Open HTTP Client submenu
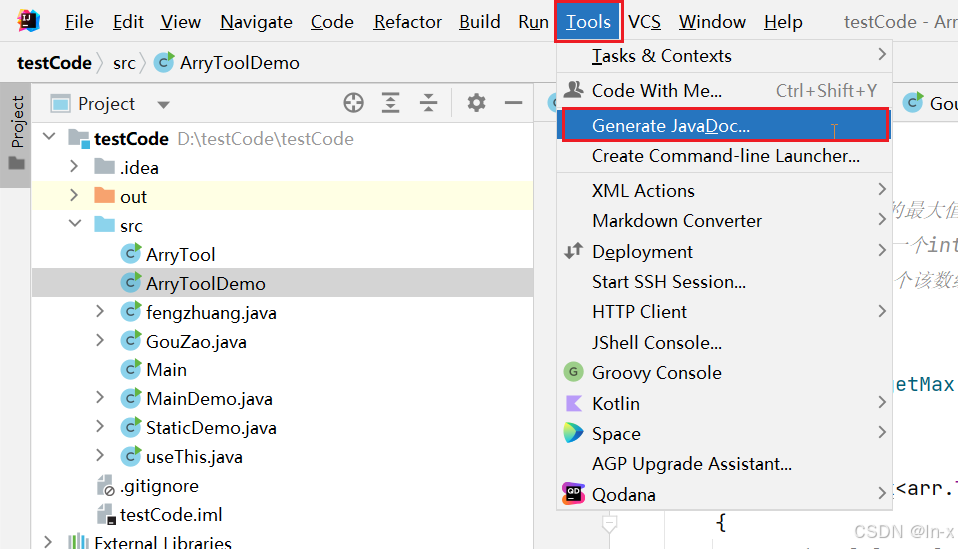The width and height of the screenshot is (958, 549). tap(725, 311)
